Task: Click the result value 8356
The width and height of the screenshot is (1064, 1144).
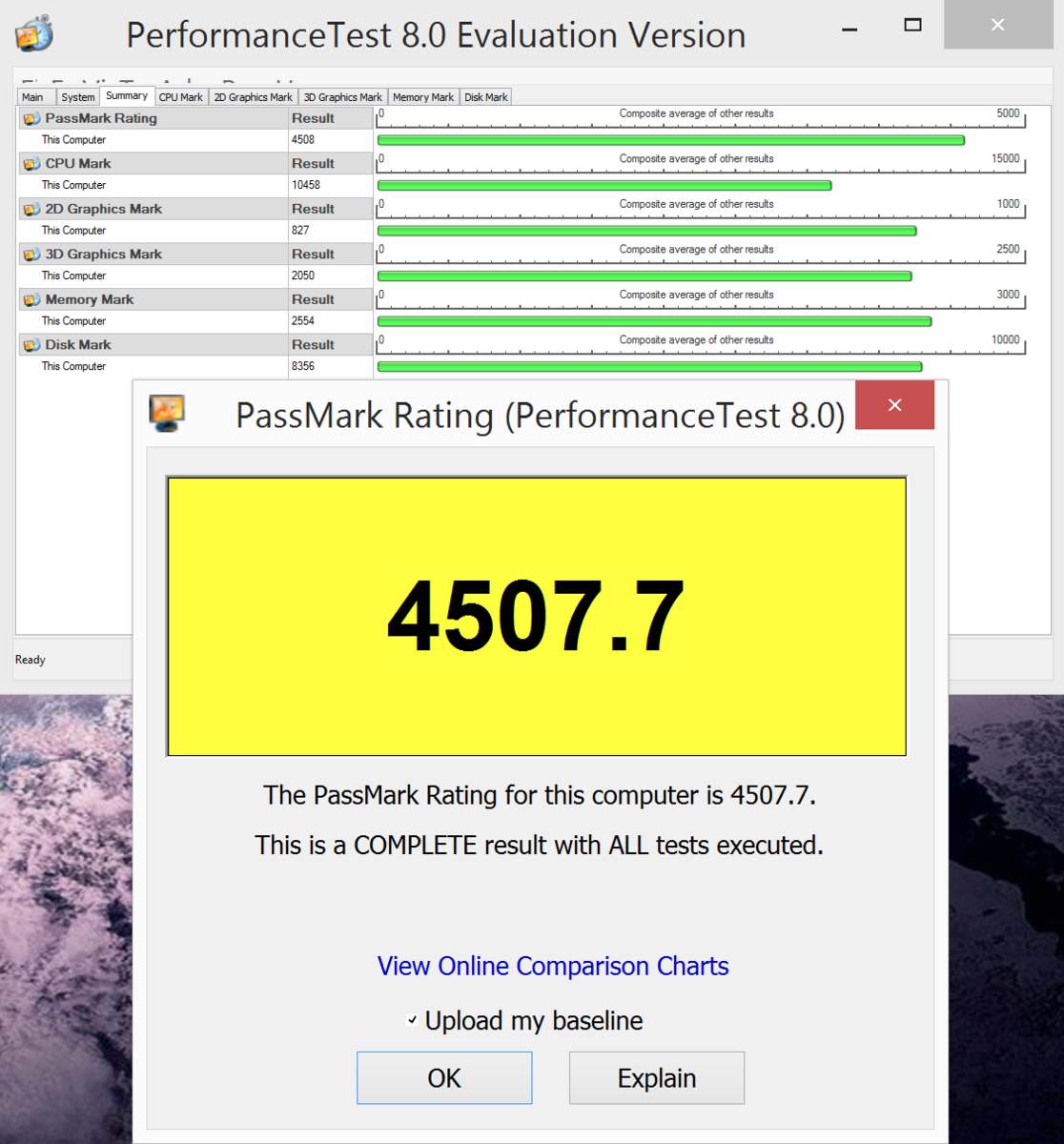Action: point(303,366)
